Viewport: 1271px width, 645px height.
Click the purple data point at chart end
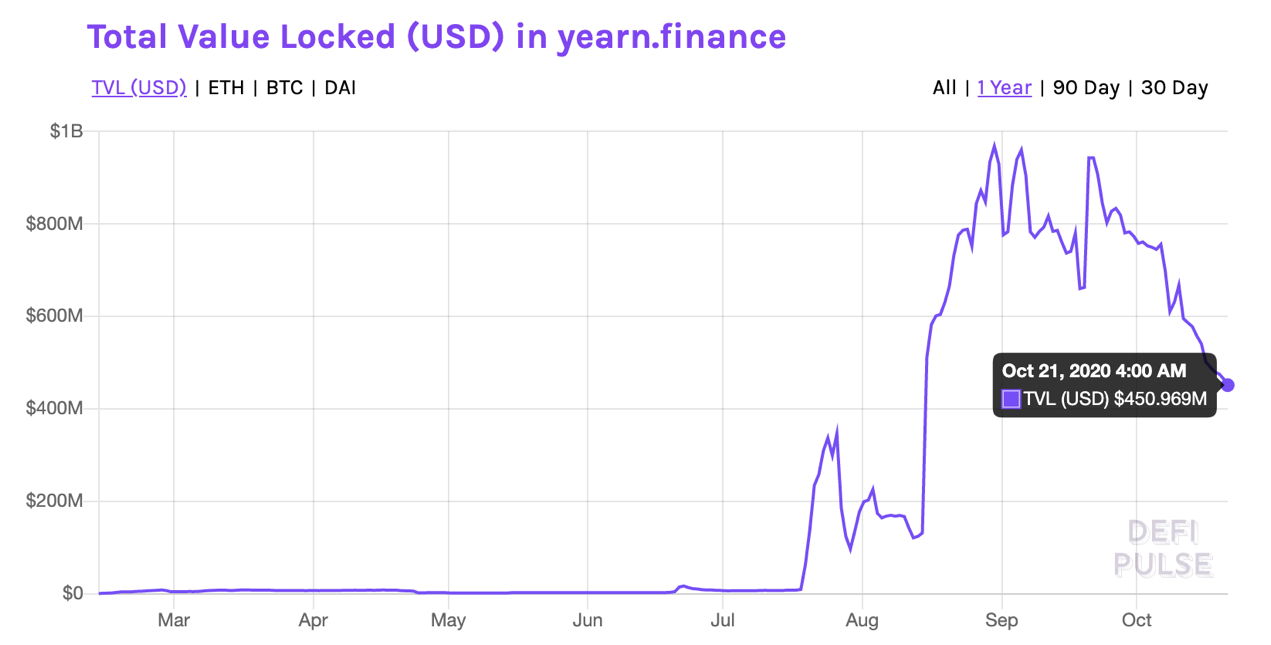[x=1228, y=385]
